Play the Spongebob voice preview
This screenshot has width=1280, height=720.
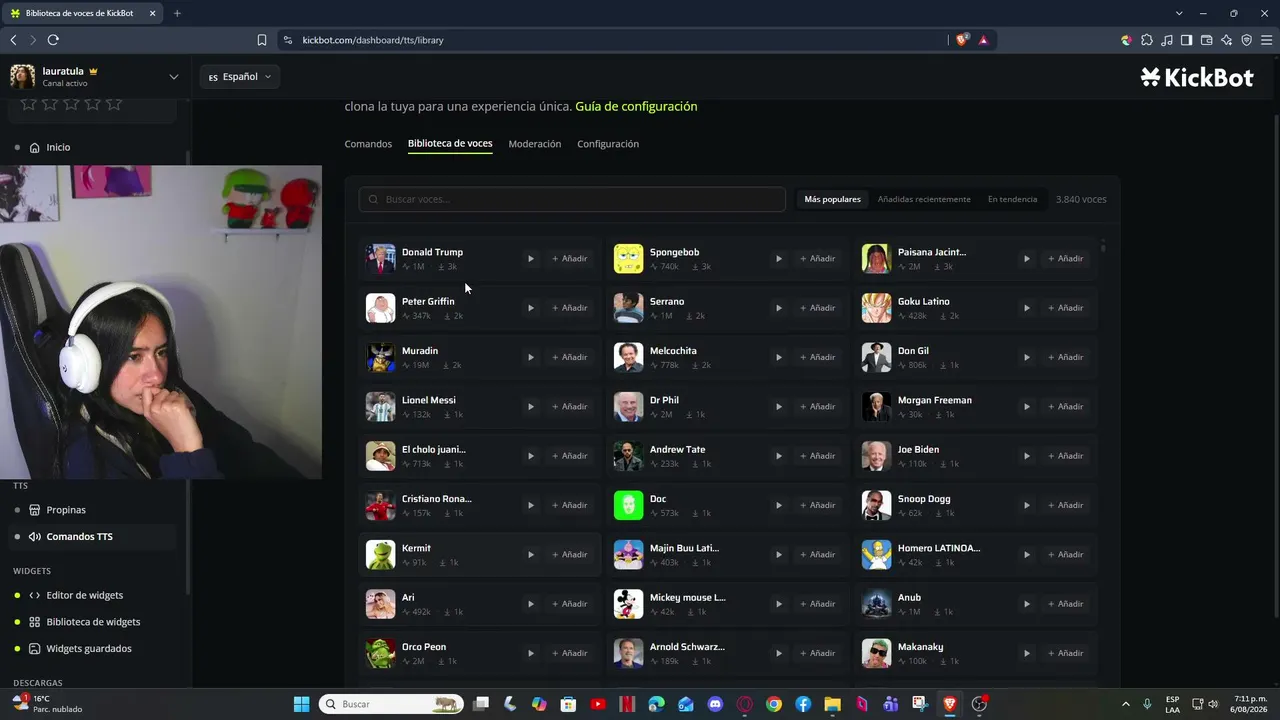point(779,259)
